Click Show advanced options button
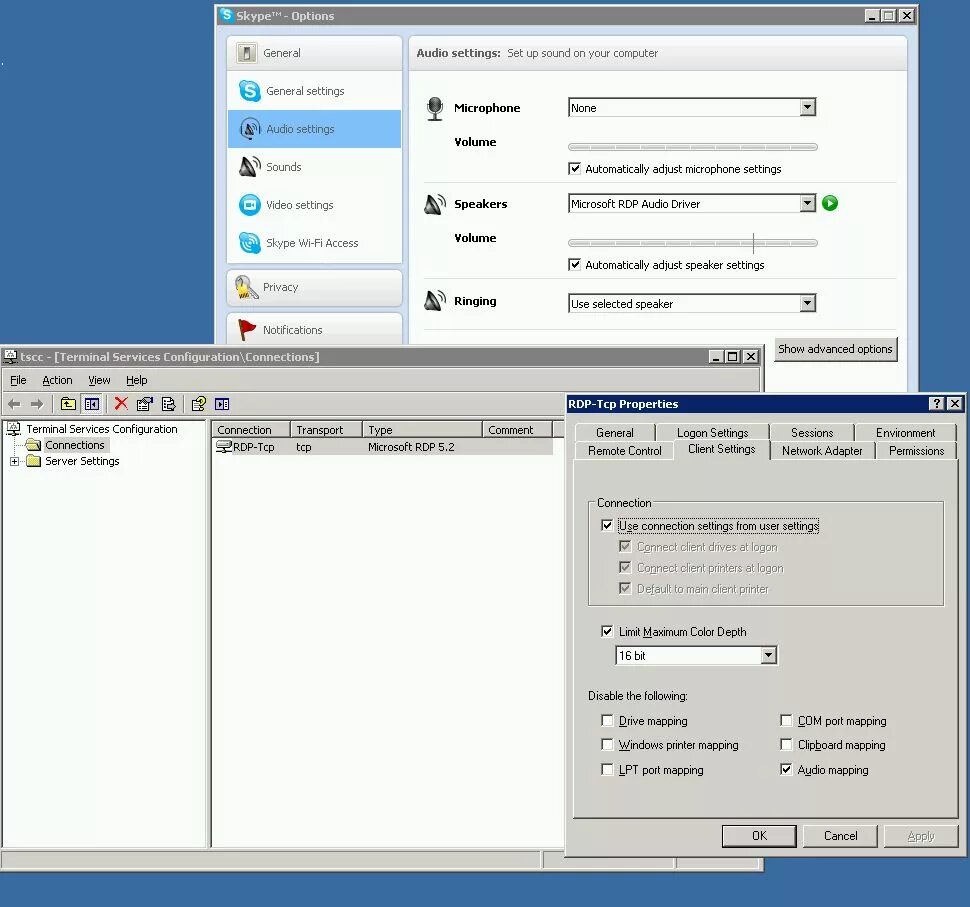970x907 pixels. click(835, 349)
